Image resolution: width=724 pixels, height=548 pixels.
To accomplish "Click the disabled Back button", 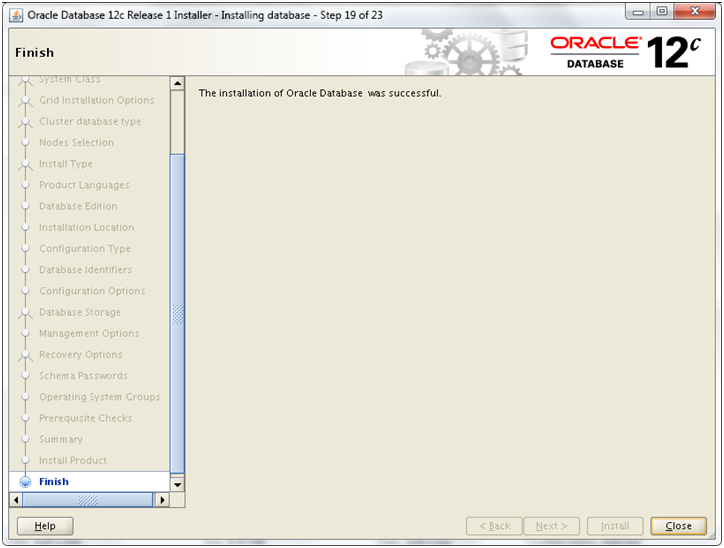I will 494,526.
